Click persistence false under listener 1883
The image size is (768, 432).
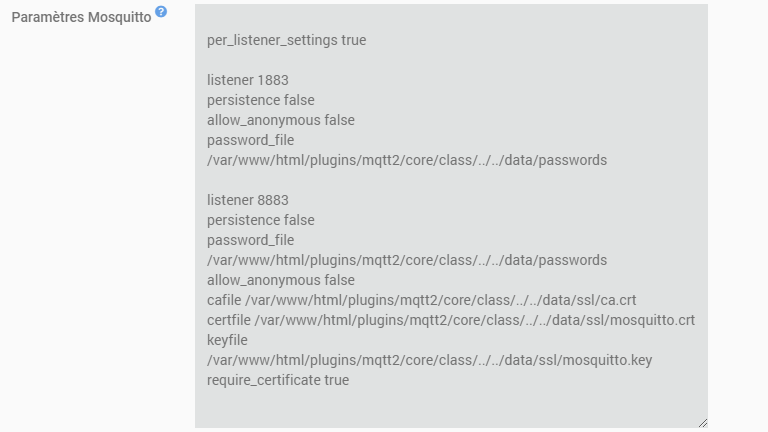coord(260,100)
